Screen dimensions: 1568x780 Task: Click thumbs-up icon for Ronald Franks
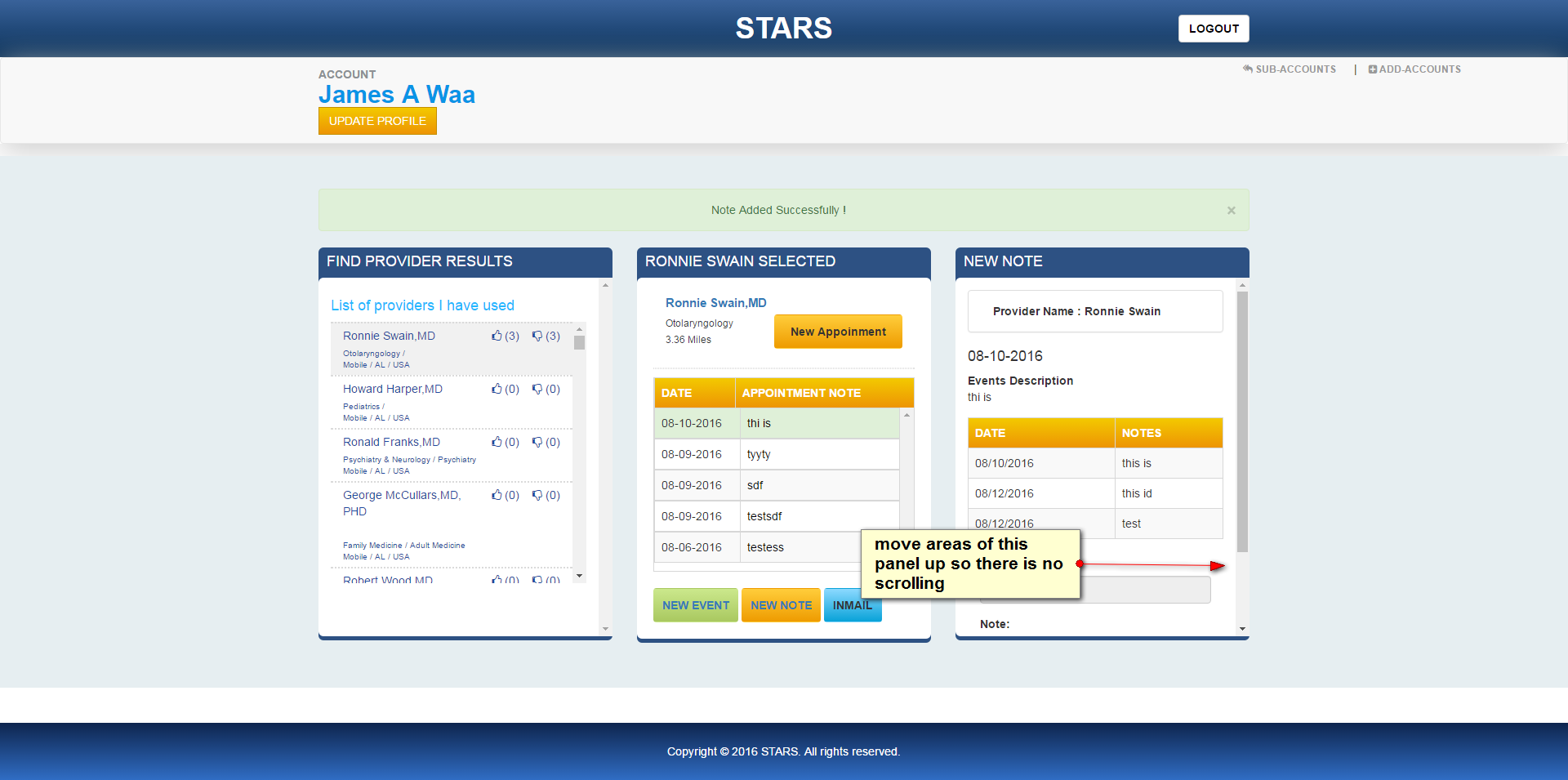pos(497,442)
